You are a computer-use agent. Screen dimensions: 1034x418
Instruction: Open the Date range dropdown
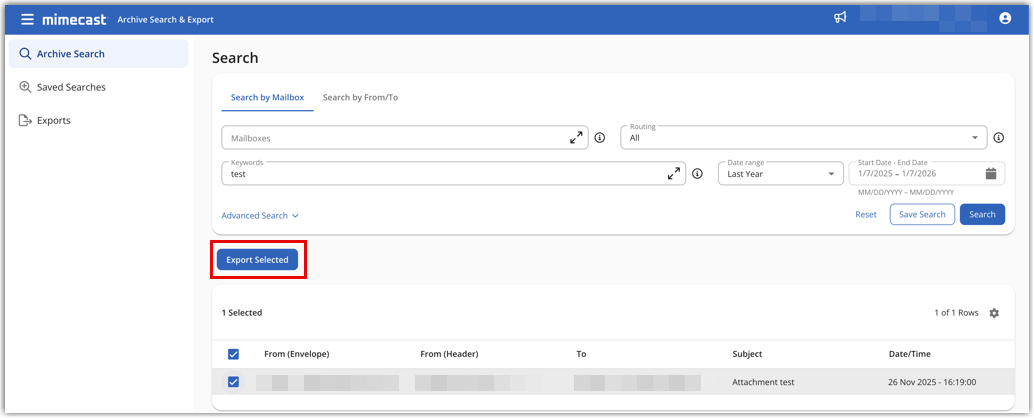(780, 173)
